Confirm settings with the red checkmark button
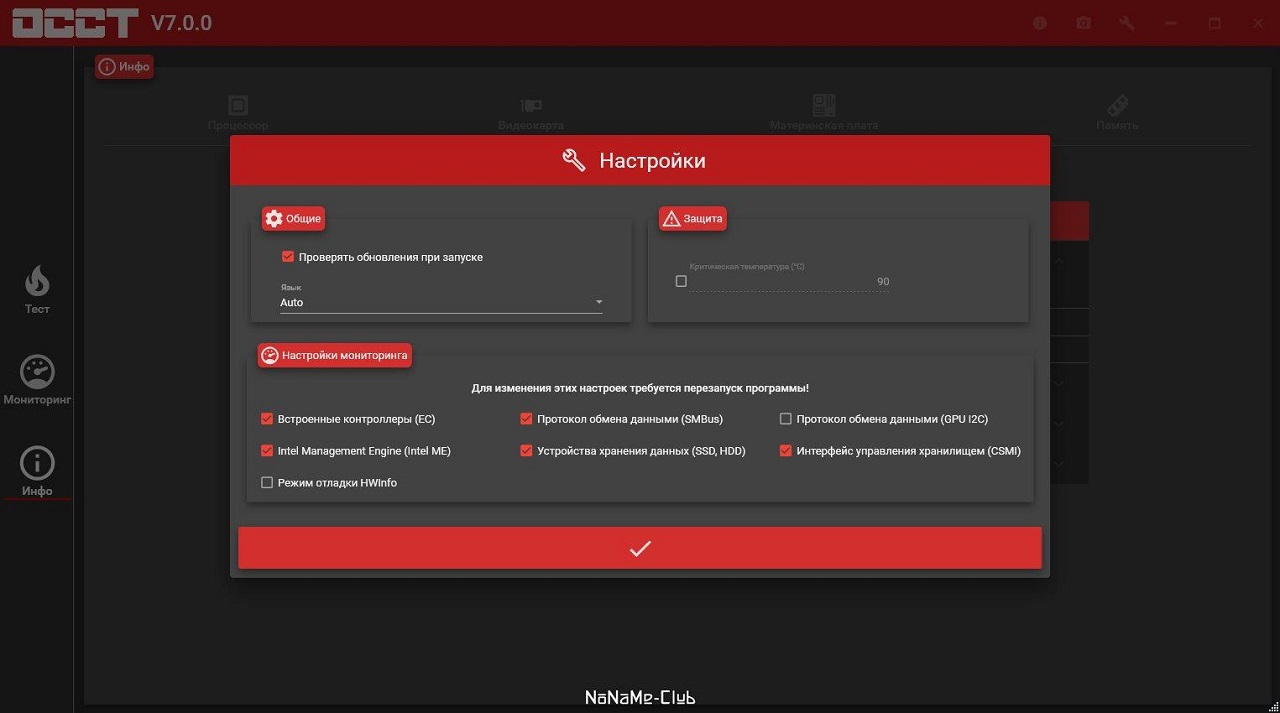This screenshot has width=1280, height=713. pyautogui.click(x=640, y=548)
